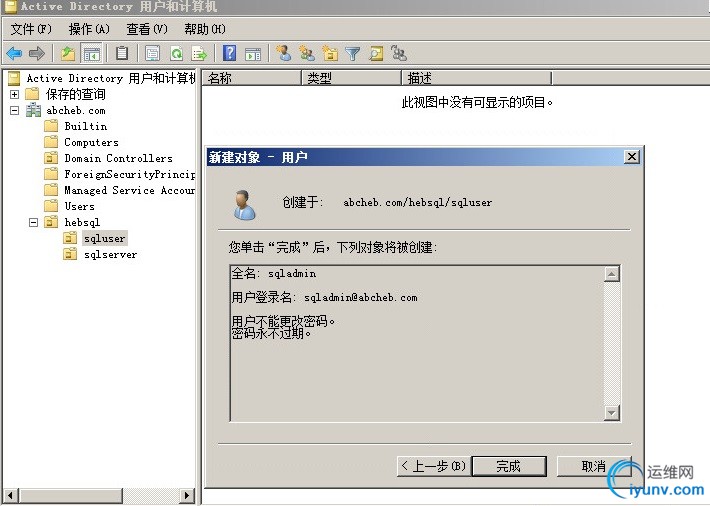
Task: Select ForeignSecurityPrincipals container
Action: 130,174
